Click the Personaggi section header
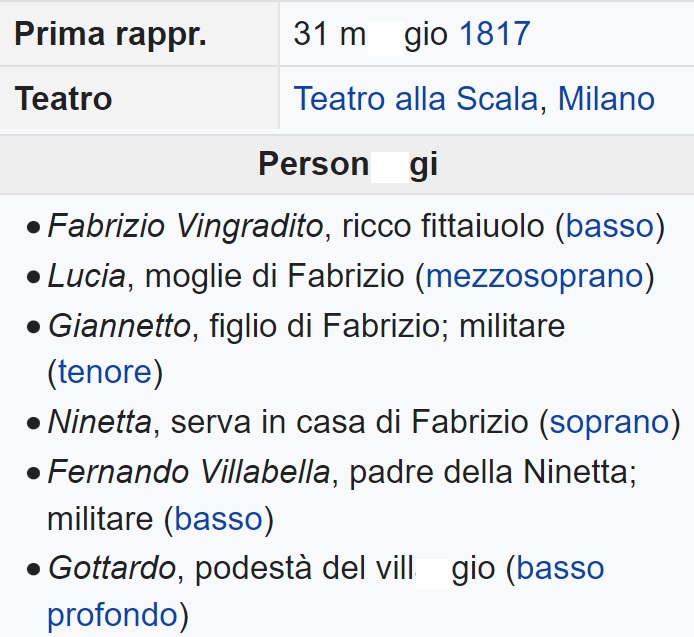Viewport: 694px width, 637px height. coord(347,164)
